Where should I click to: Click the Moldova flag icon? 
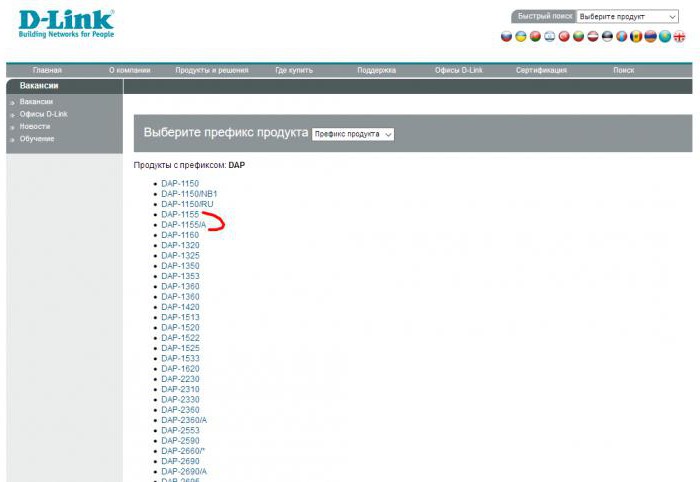636,37
